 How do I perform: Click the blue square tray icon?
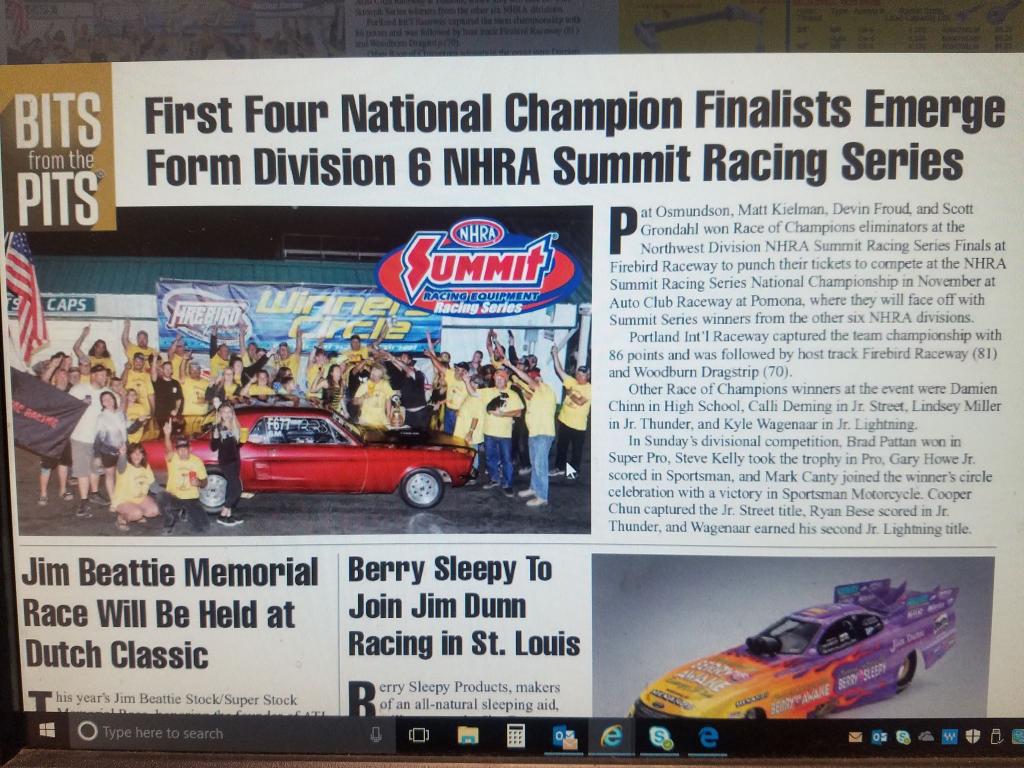click(x=949, y=737)
